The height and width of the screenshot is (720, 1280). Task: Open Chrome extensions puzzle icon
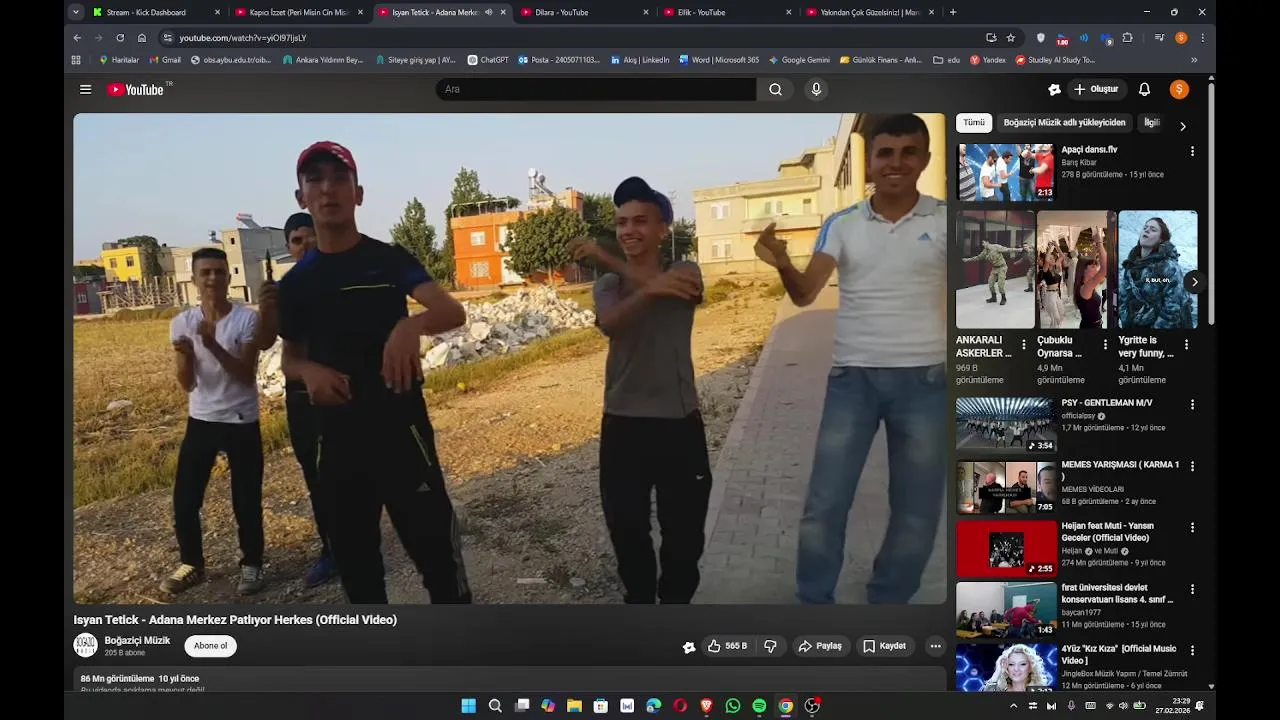[x=1128, y=37]
